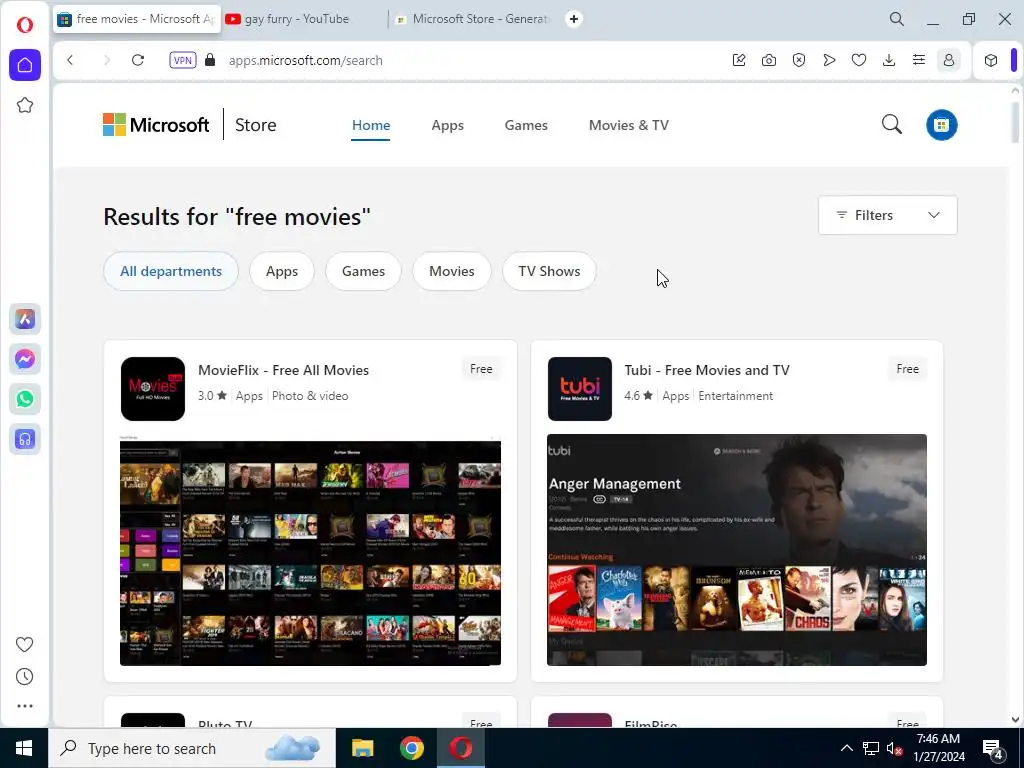
Task: Open Opera home Speed Dial icon
Action: tap(25, 65)
